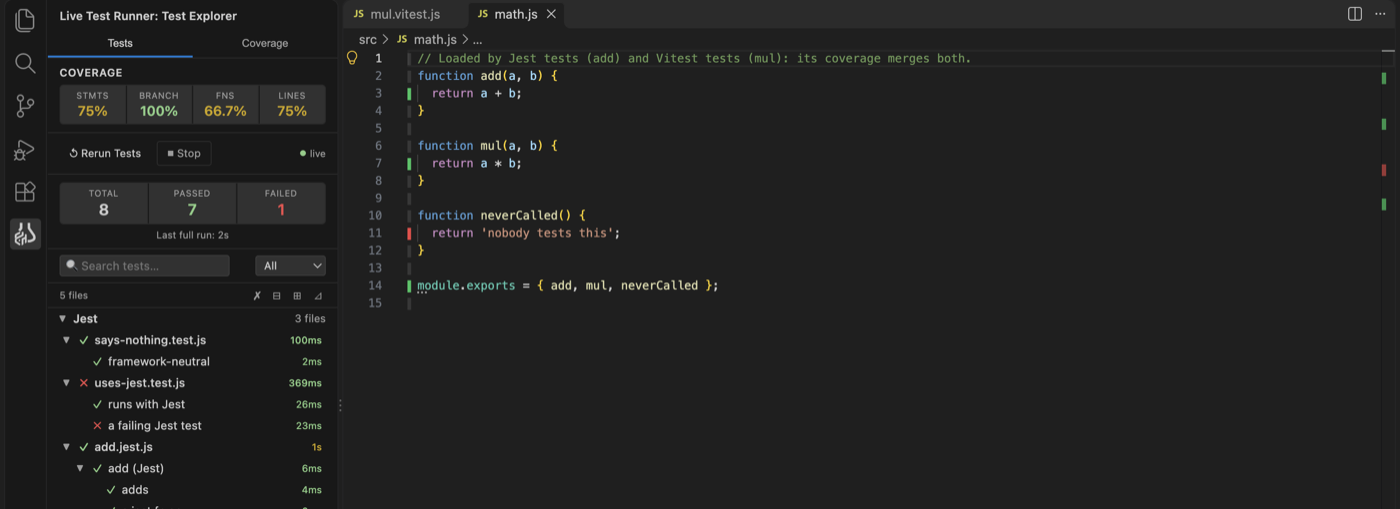Click the red uncovered gutter marker on line 11
Image resolution: width=1400 pixels, height=509 pixels.
coord(409,233)
